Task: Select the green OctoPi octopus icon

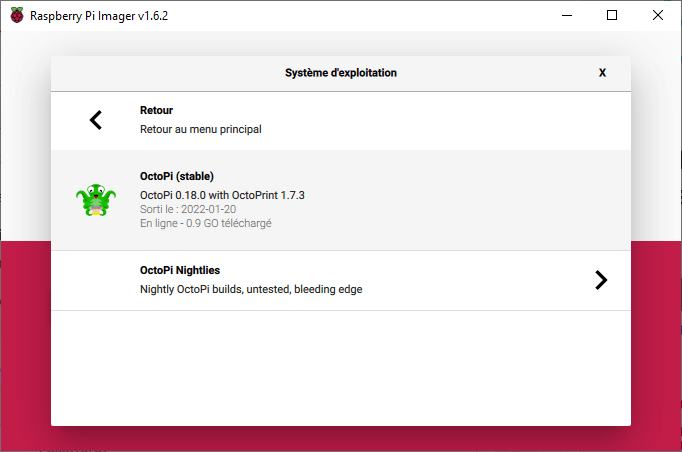Action: coord(96,200)
